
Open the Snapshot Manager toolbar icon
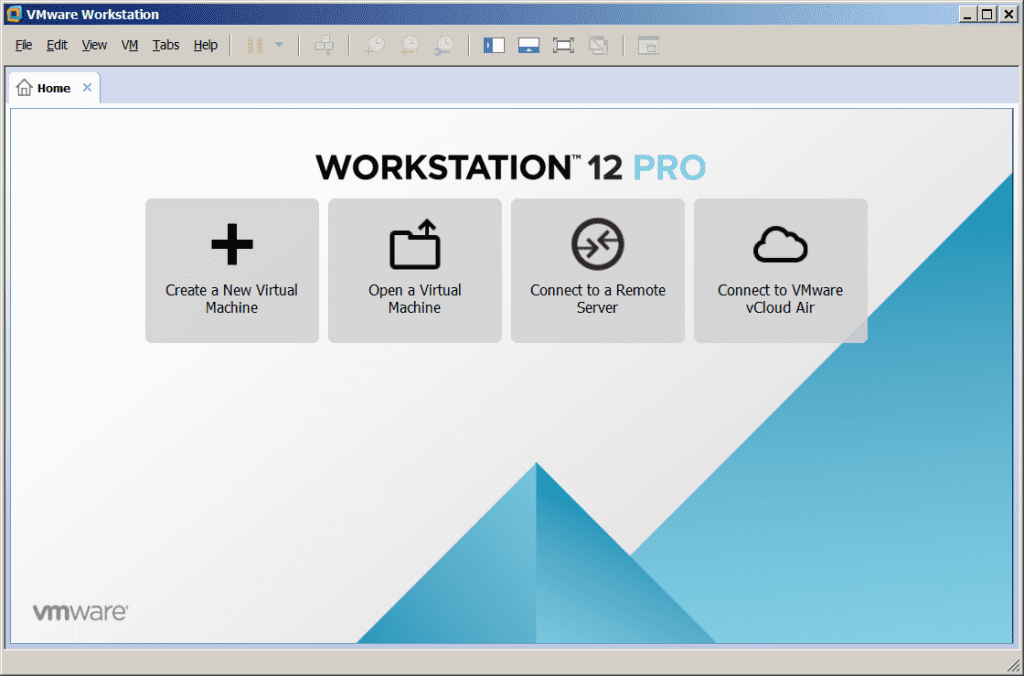click(x=444, y=45)
